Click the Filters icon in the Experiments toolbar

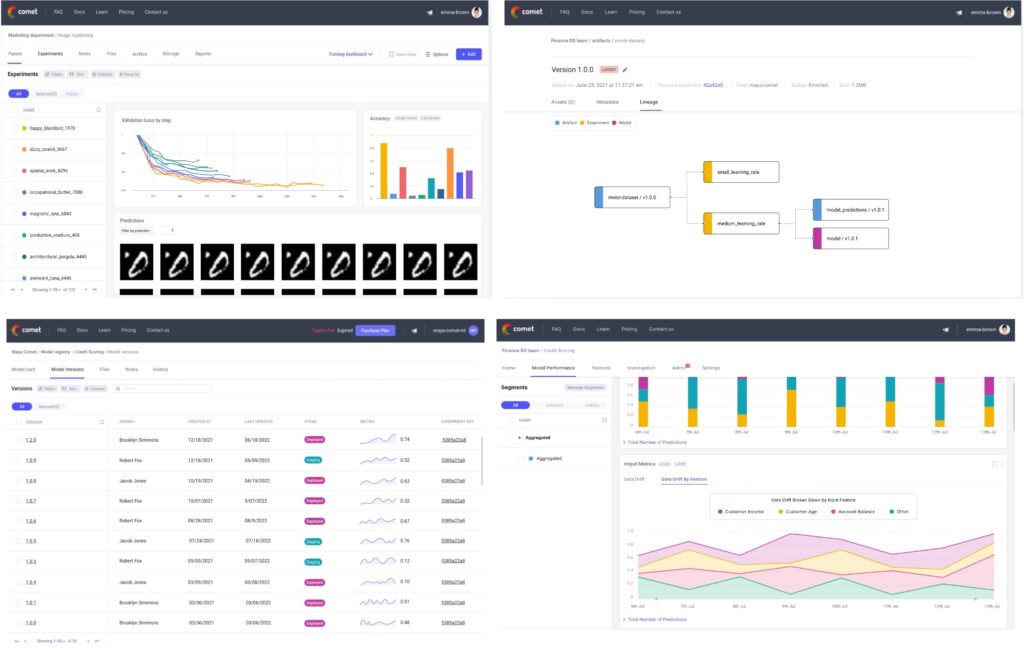pos(48,74)
